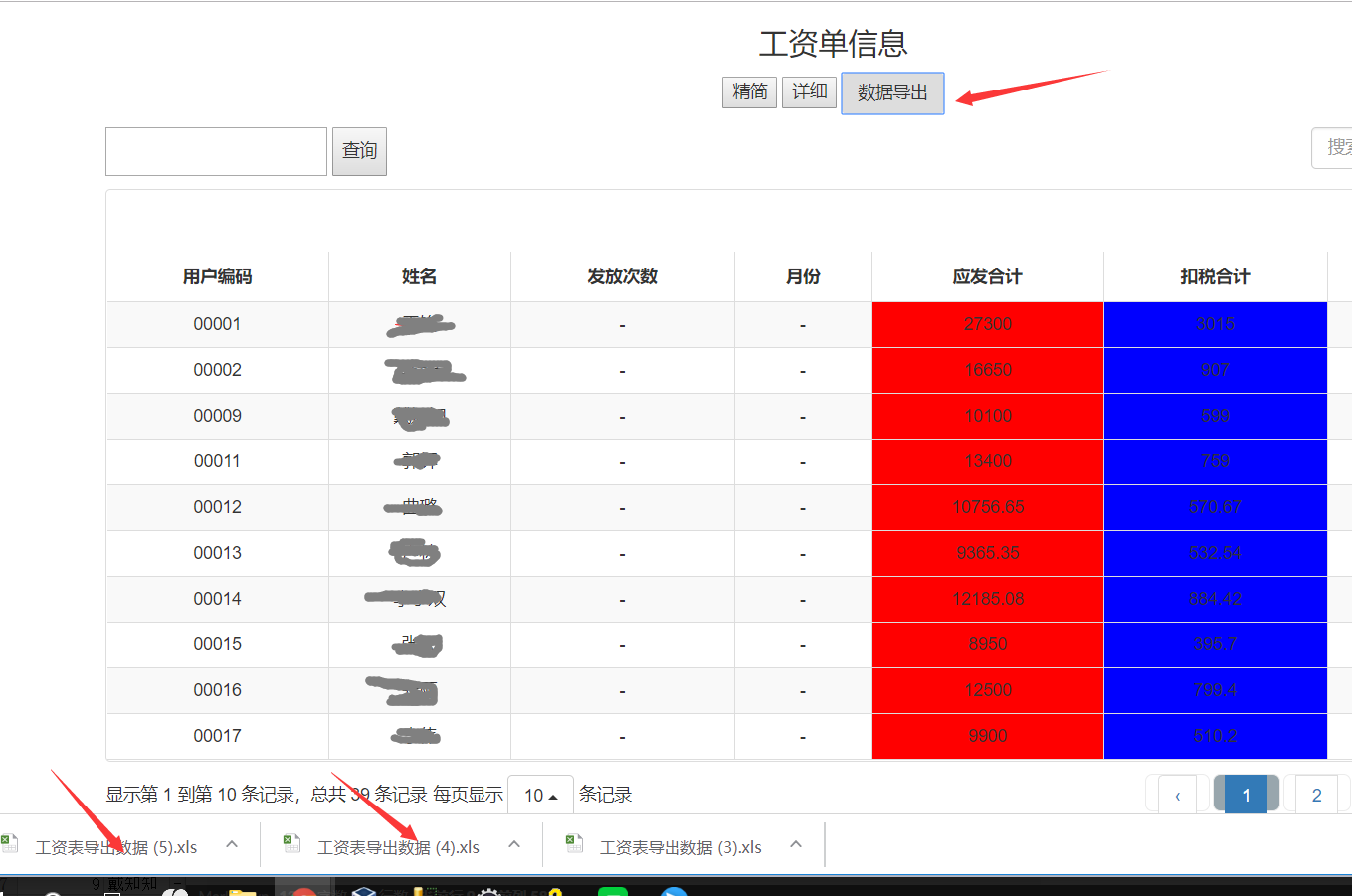Click the blue 扣税合计 cell 799.4
The image size is (1352, 896).
click(x=1216, y=690)
